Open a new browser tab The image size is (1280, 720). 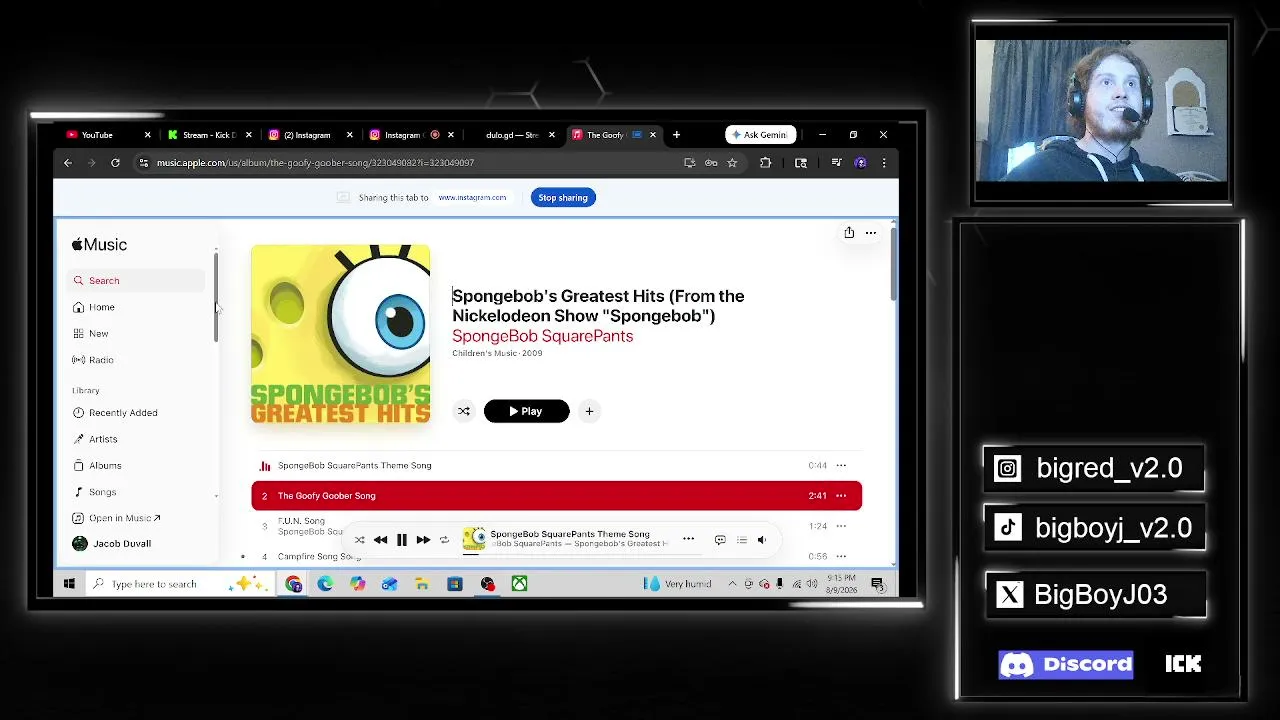click(676, 135)
